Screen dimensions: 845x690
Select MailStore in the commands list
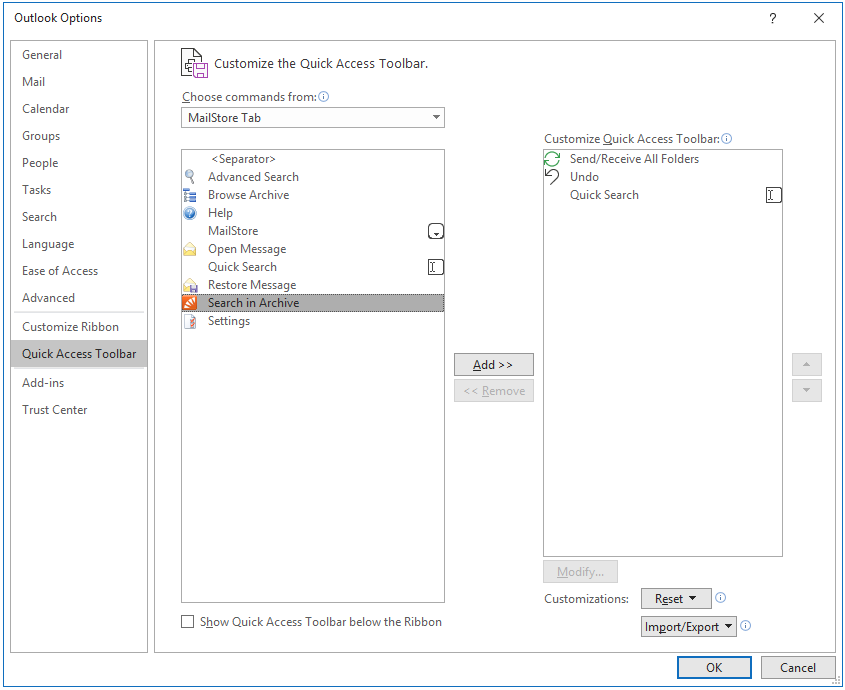coord(313,231)
